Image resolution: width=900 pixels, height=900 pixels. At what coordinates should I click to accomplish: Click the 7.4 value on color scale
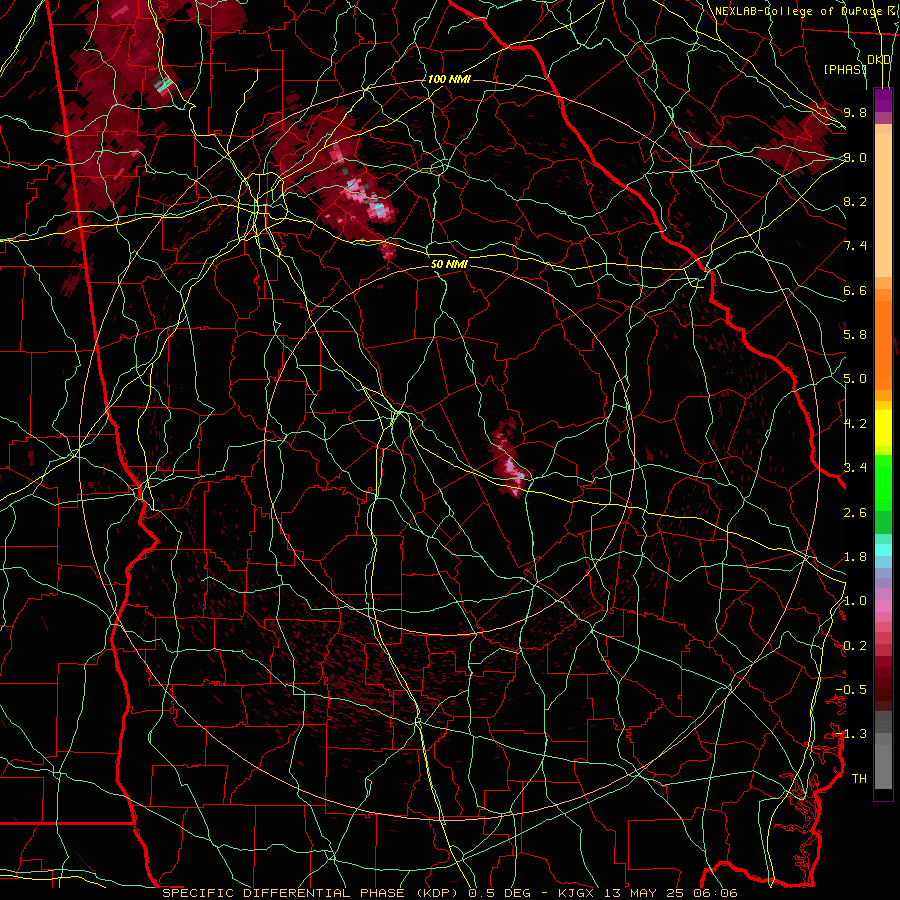855,246
